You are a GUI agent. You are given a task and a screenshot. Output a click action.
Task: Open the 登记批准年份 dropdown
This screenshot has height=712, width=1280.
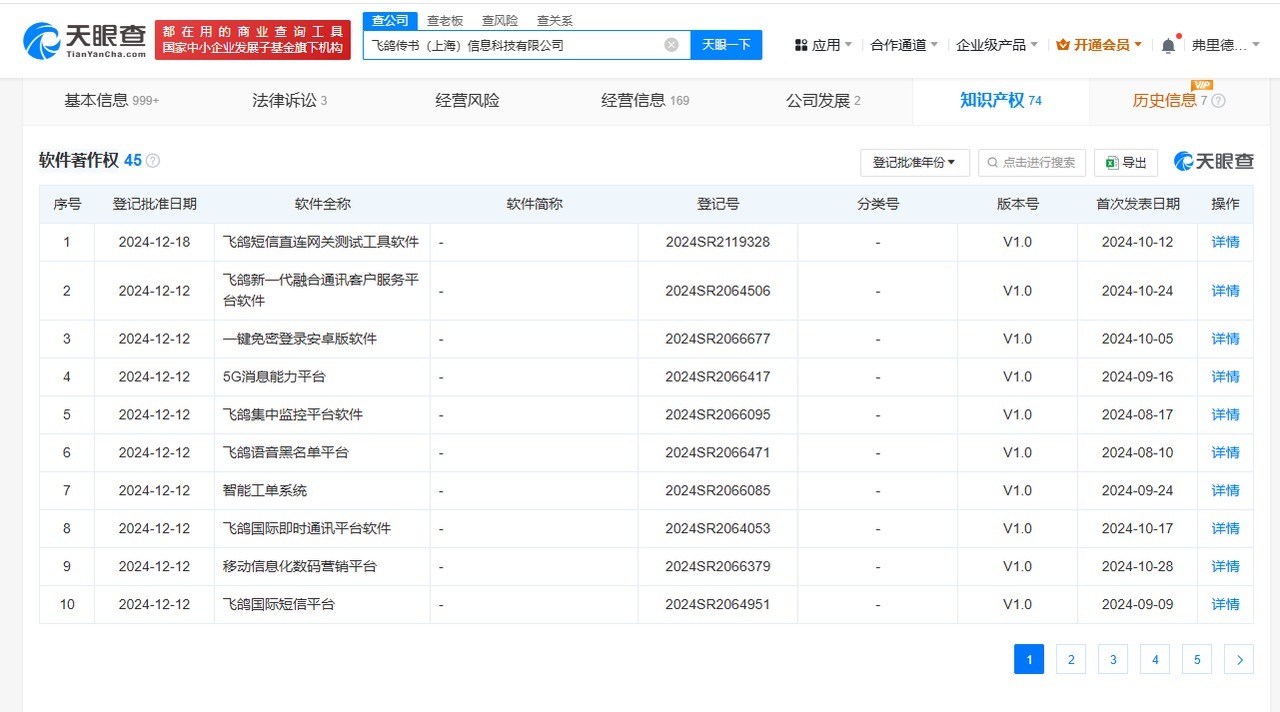(914, 162)
